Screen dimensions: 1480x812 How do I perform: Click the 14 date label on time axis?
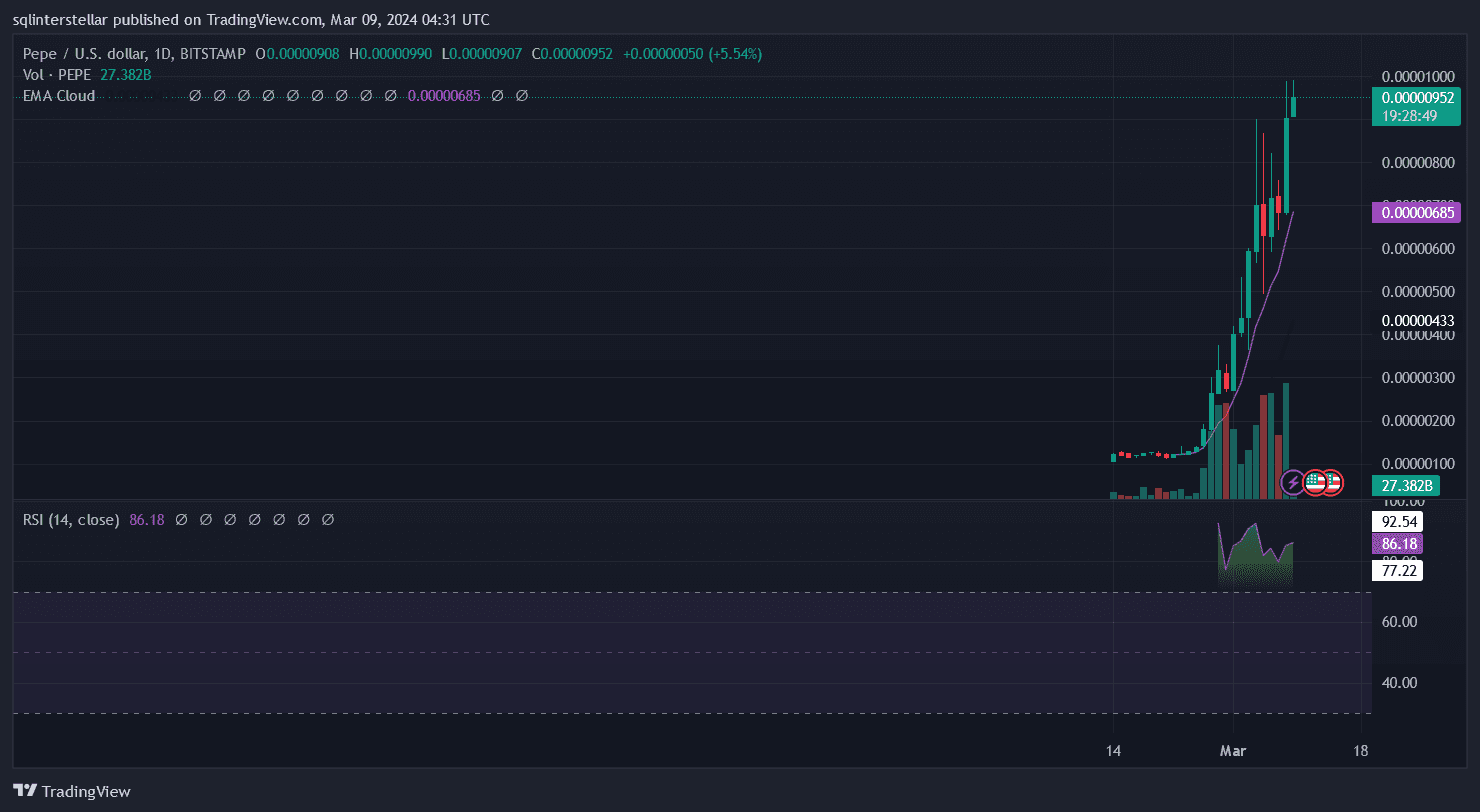coord(1113,750)
